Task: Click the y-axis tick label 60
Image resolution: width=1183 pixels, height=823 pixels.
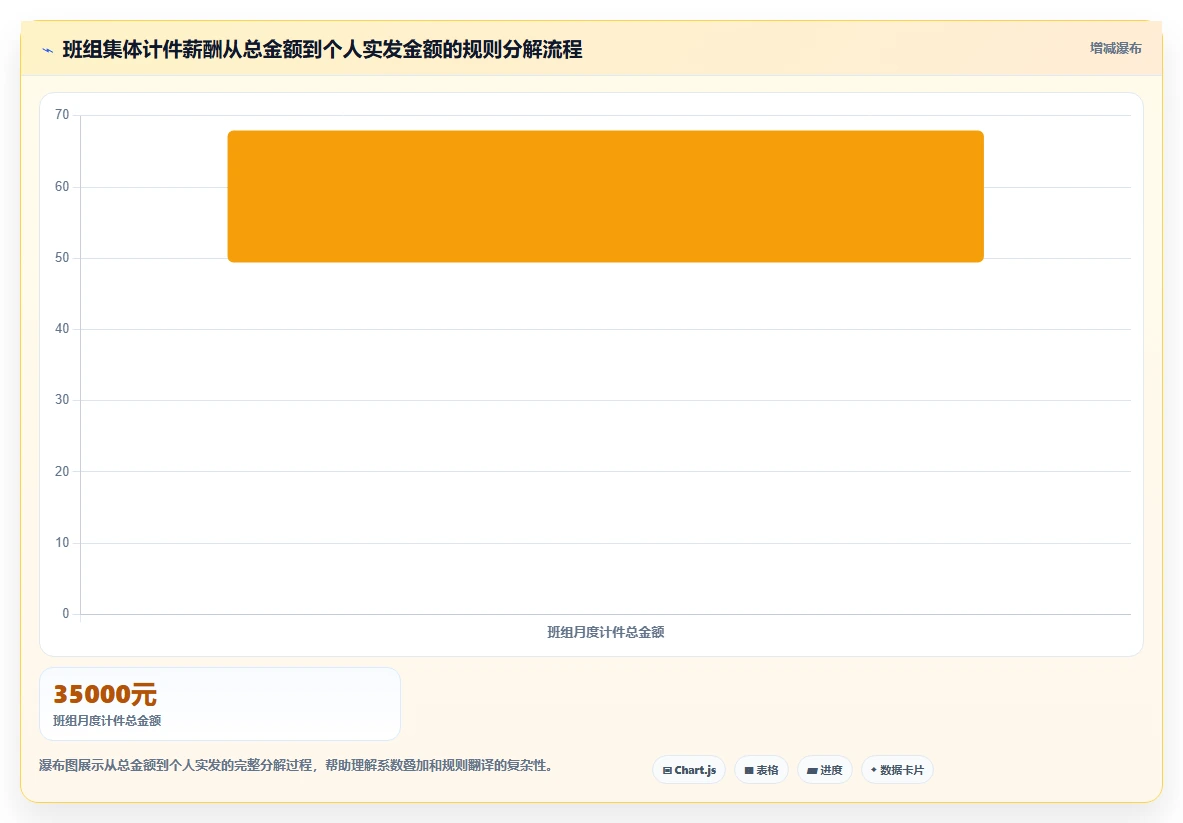Action: (x=62, y=186)
